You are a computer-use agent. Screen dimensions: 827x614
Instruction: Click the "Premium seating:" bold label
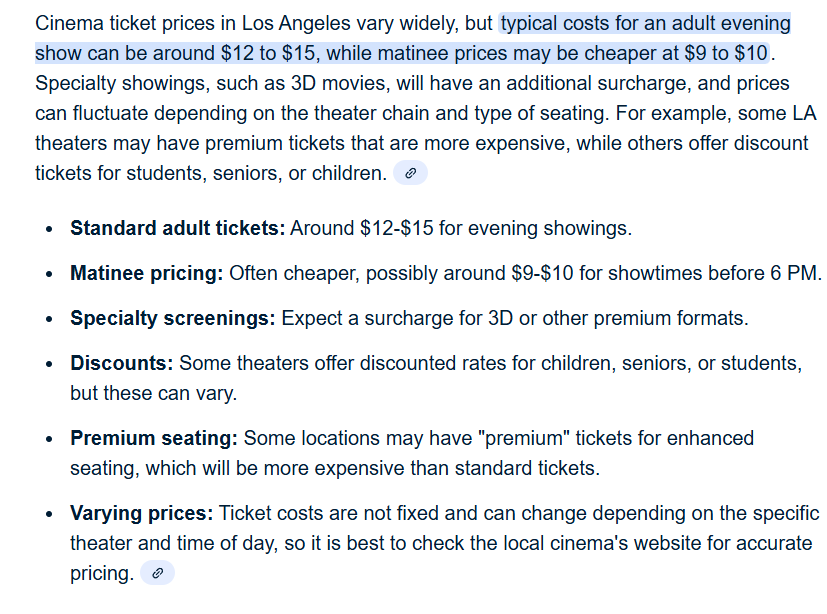coord(153,438)
